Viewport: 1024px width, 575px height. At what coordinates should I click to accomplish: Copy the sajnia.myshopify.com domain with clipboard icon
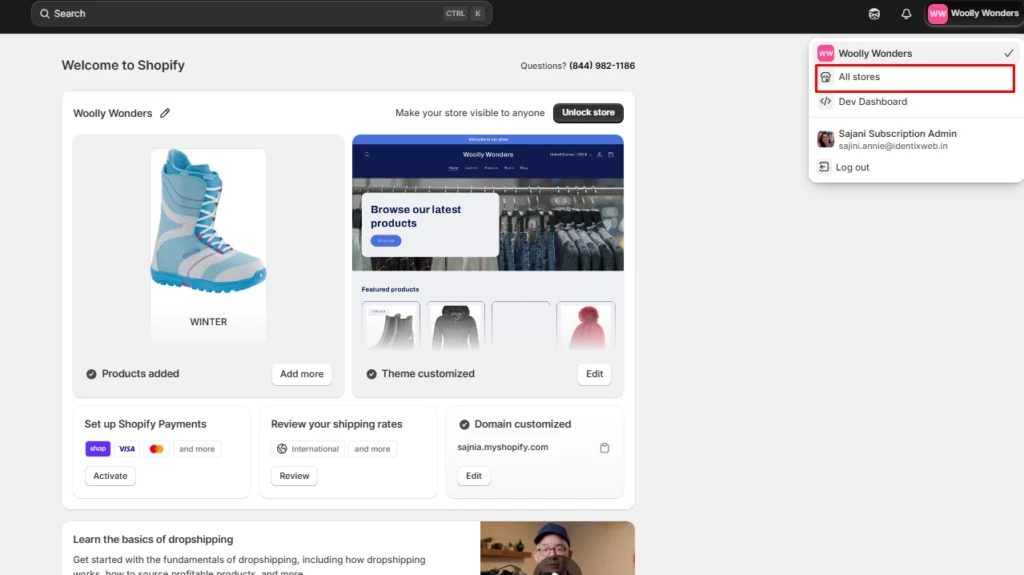pos(604,448)
